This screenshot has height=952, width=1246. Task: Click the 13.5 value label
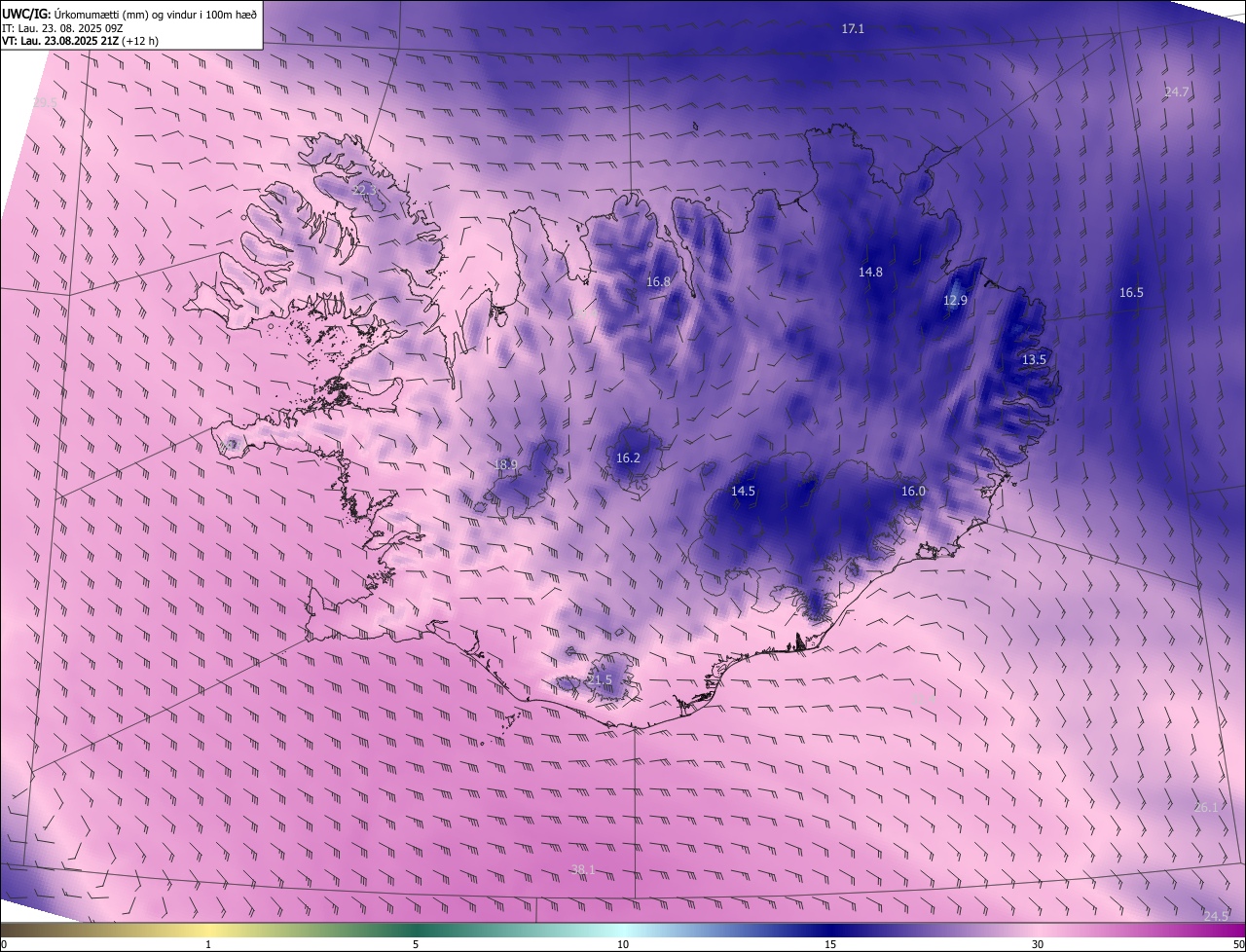pyautogui.click(x=1034, y=360)
